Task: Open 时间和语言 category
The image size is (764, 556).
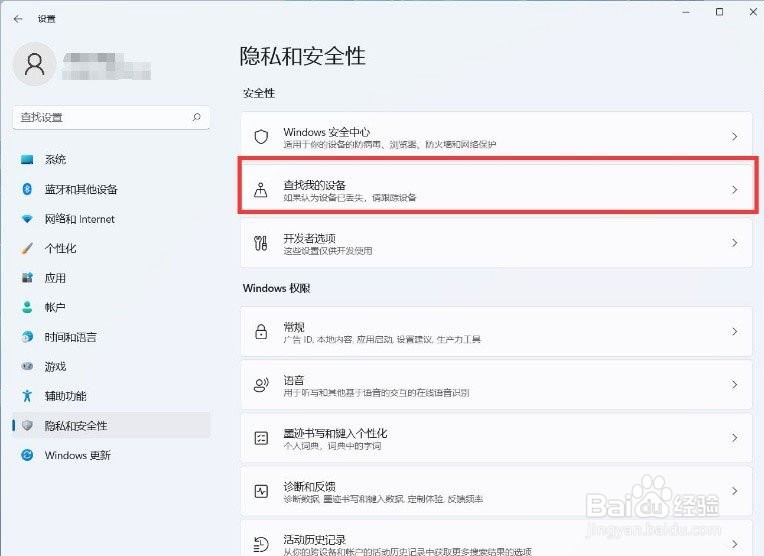Action: (111, 337)
